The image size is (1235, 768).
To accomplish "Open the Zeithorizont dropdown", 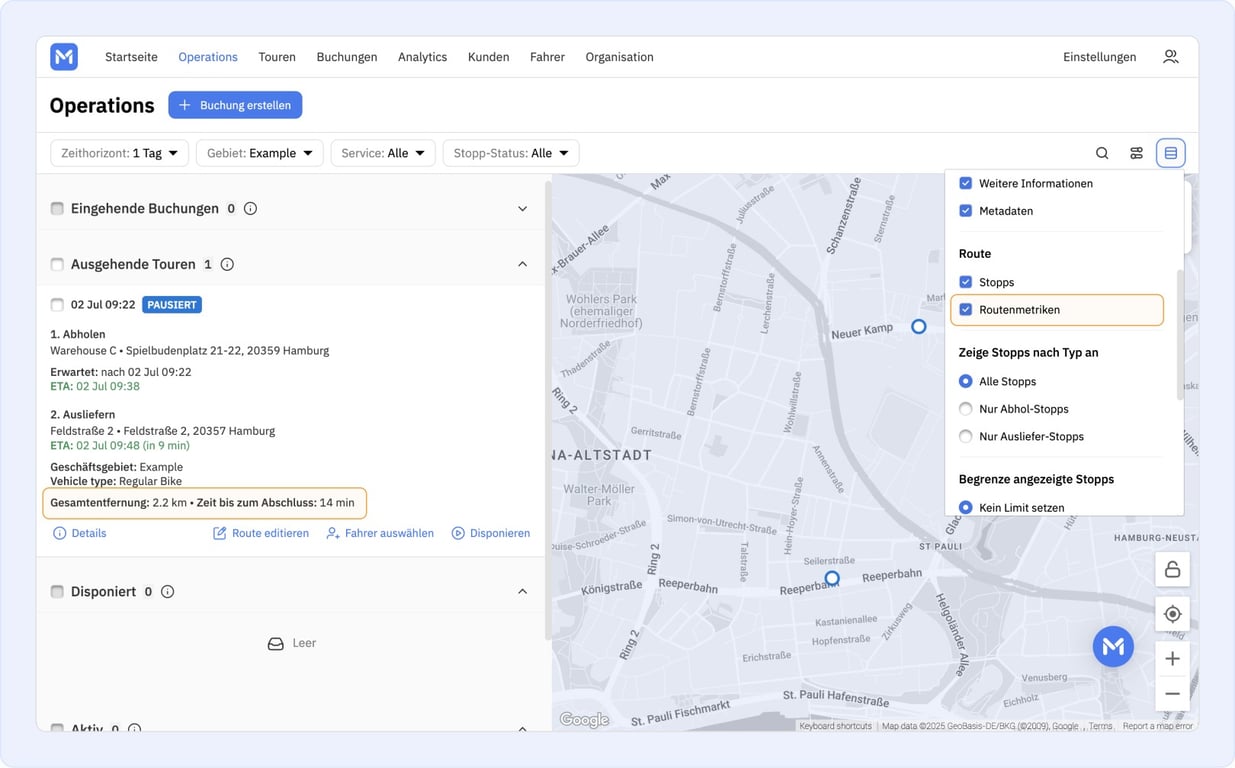I will 119,153.
